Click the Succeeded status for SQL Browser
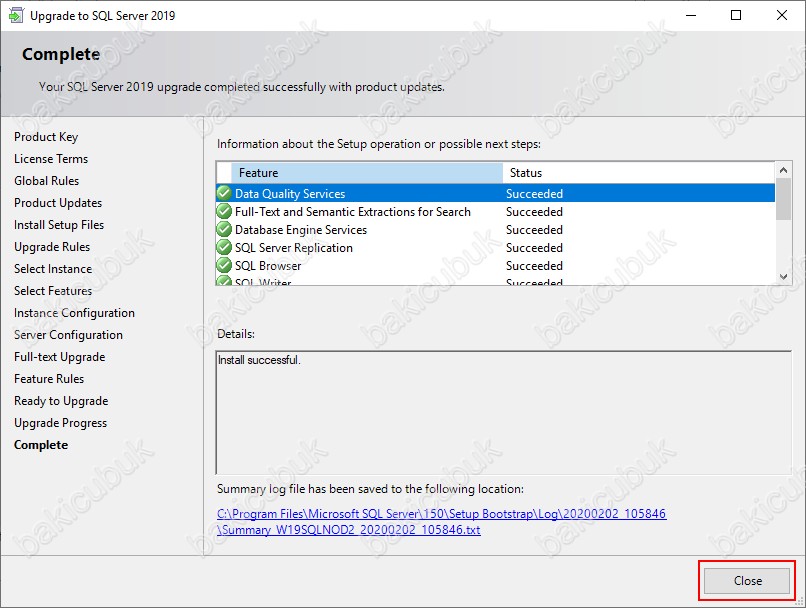 (x=534, y=266)
